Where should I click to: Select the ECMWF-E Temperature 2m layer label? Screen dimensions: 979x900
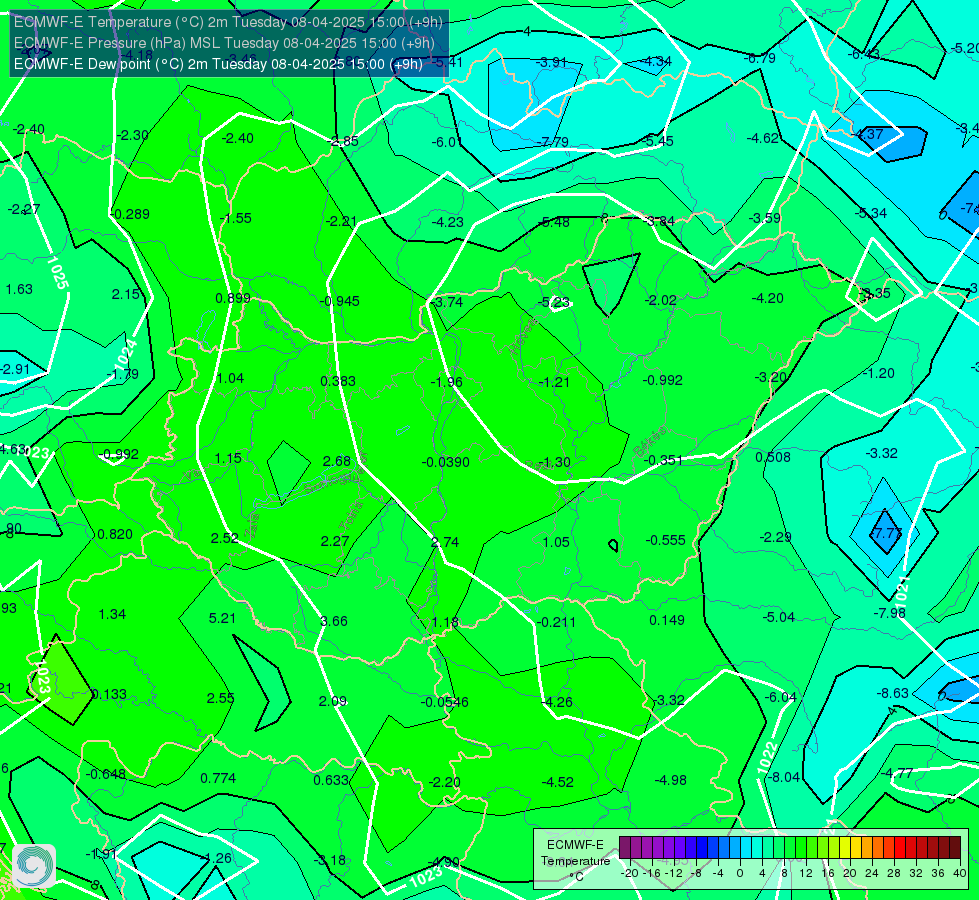(229, 22)
